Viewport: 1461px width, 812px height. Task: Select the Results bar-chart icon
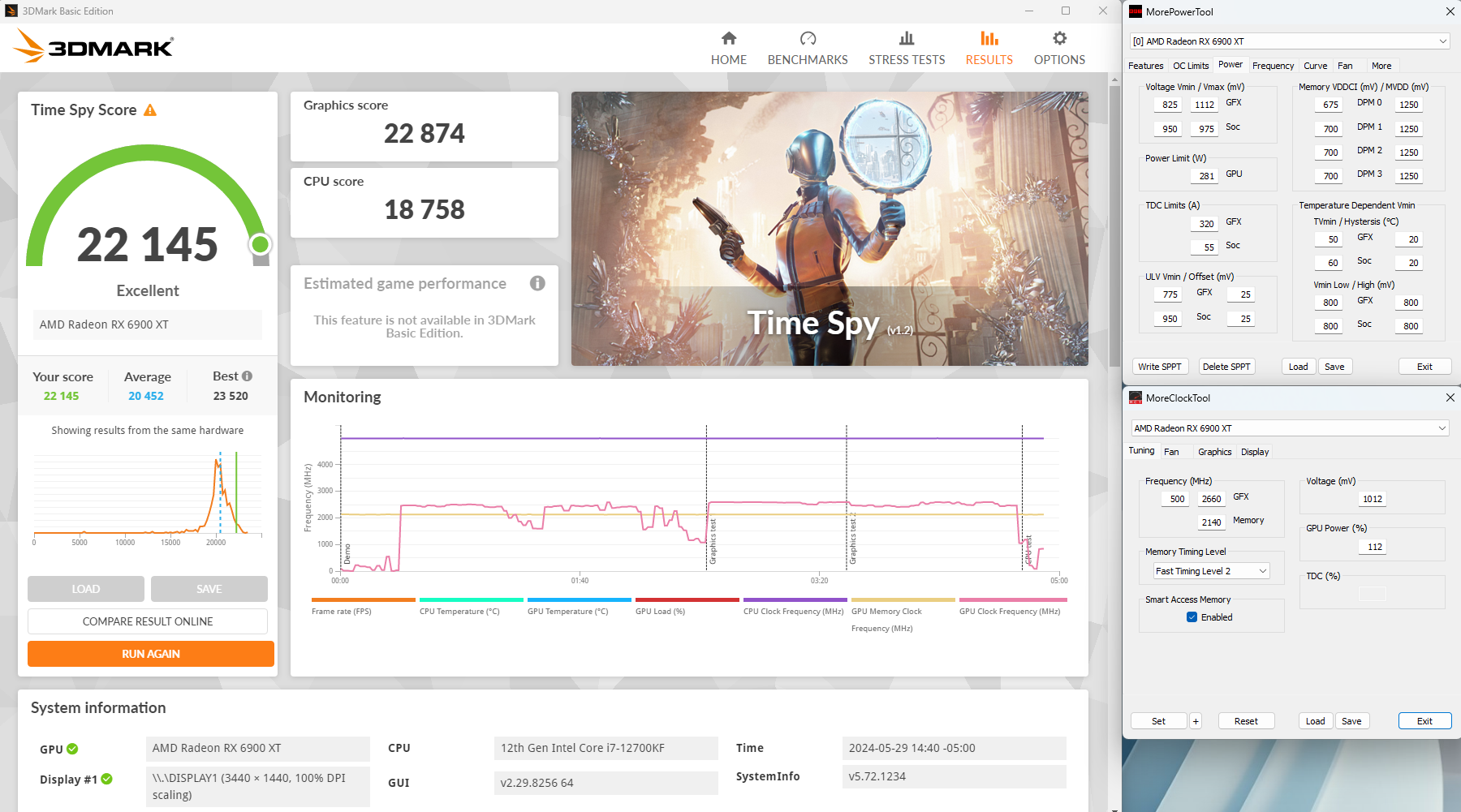(x=988, y=37)
